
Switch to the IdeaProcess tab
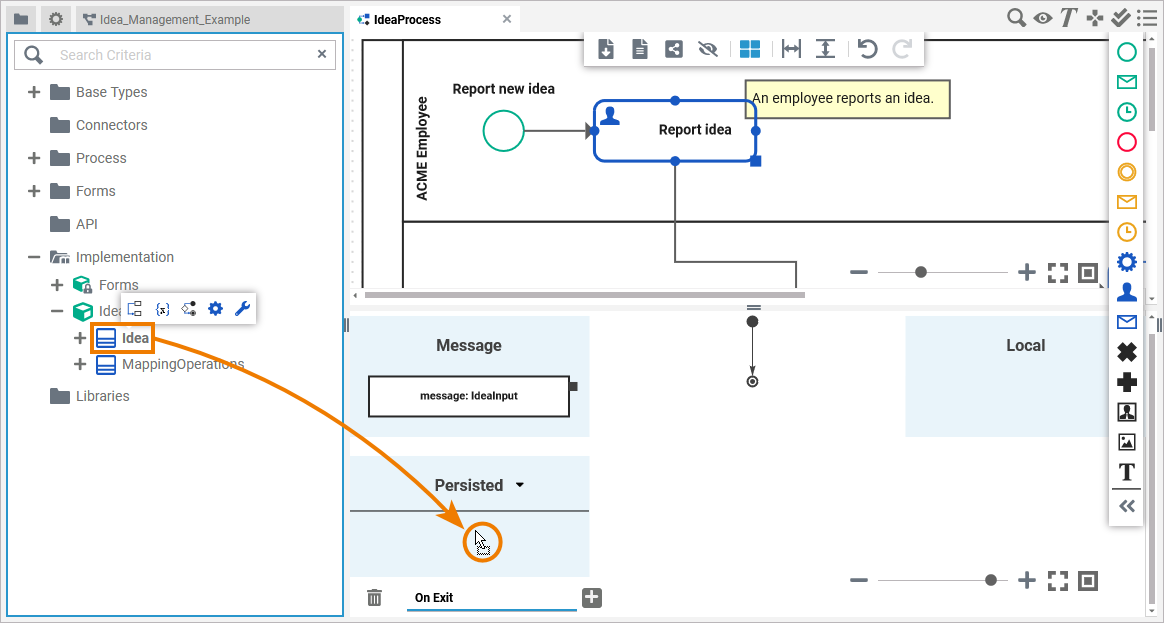coord(406,19)
